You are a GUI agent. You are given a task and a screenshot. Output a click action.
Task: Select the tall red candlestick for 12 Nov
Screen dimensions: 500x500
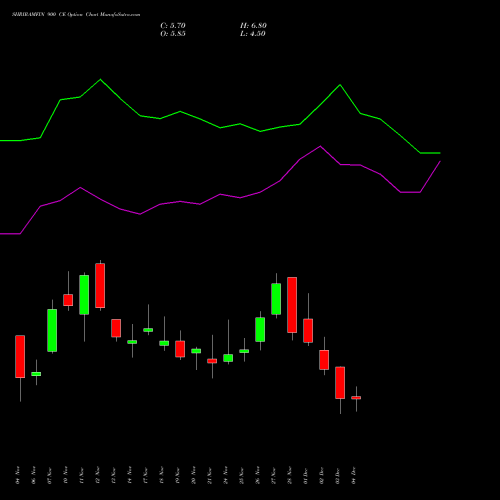point(100,286)
